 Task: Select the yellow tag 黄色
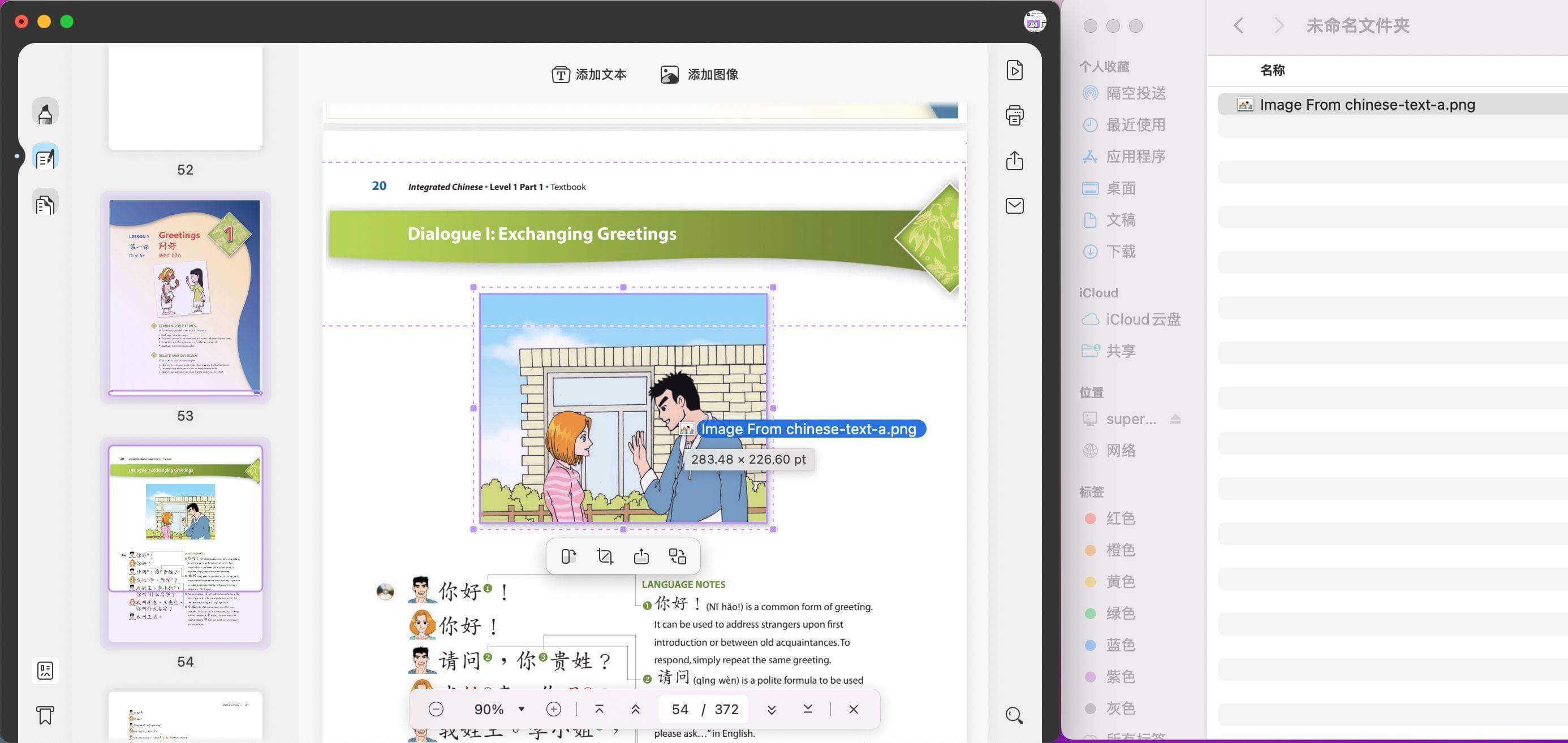(x=1111, y=582)
